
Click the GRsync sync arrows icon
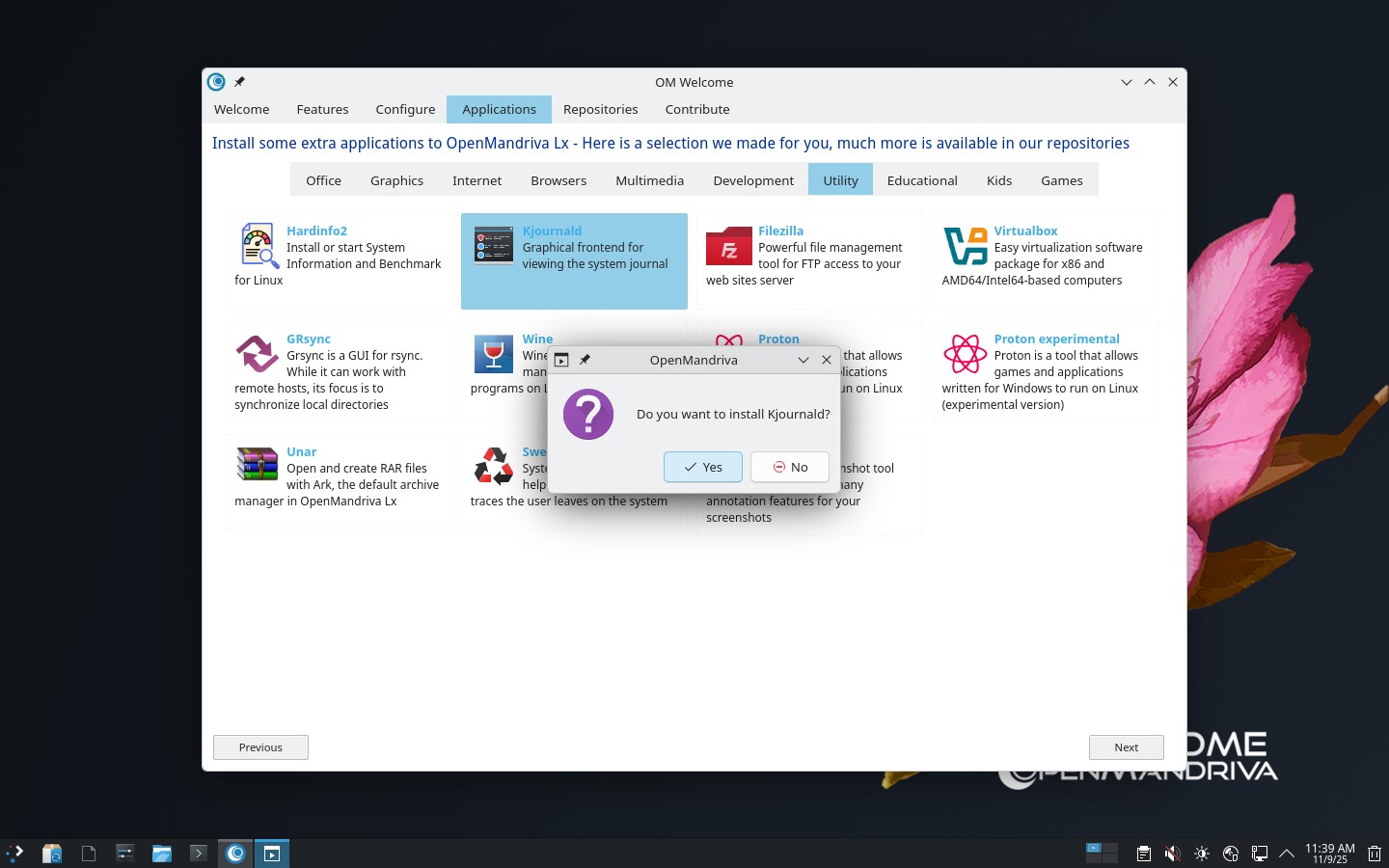pyautogui.click(x=257, y=354)
